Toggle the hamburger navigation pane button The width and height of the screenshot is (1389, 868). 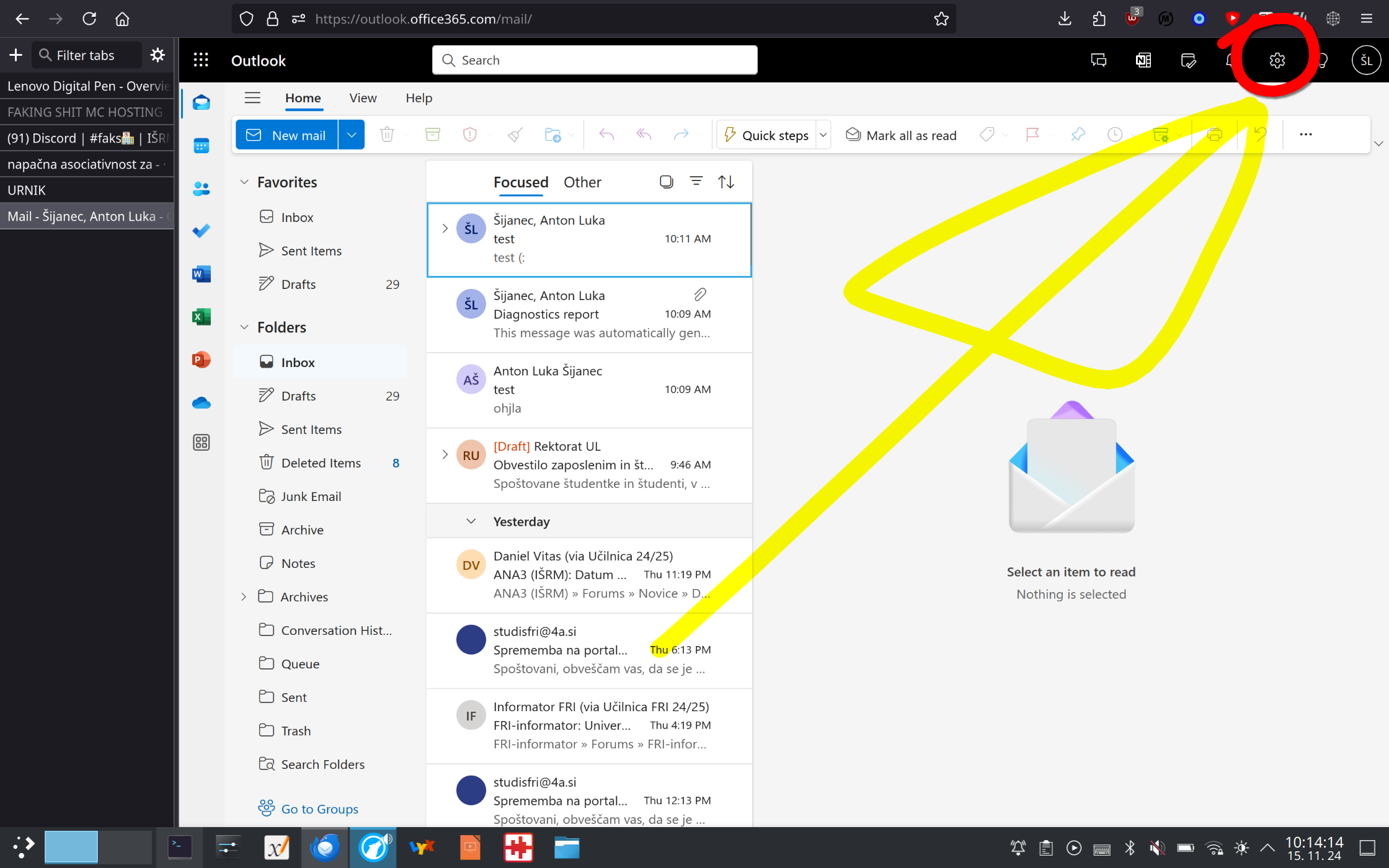point(252,98)
